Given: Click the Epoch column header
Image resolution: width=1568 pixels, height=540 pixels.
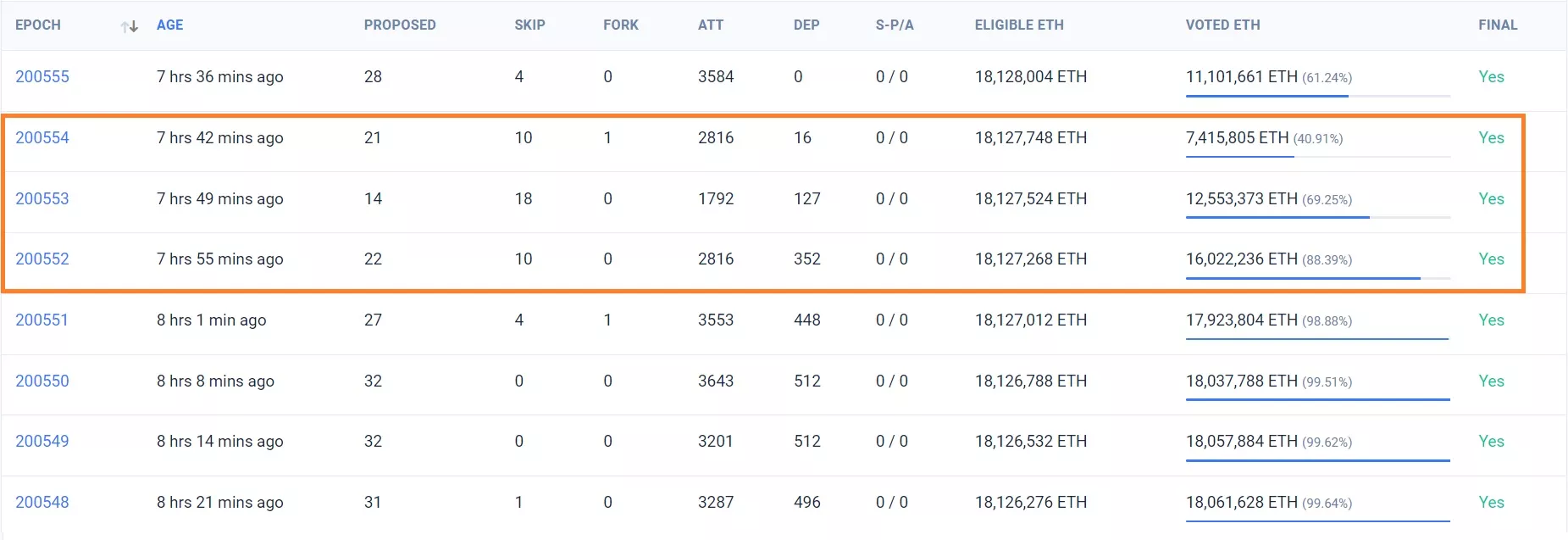Looking at the screenshot, I should click(38, 25).
